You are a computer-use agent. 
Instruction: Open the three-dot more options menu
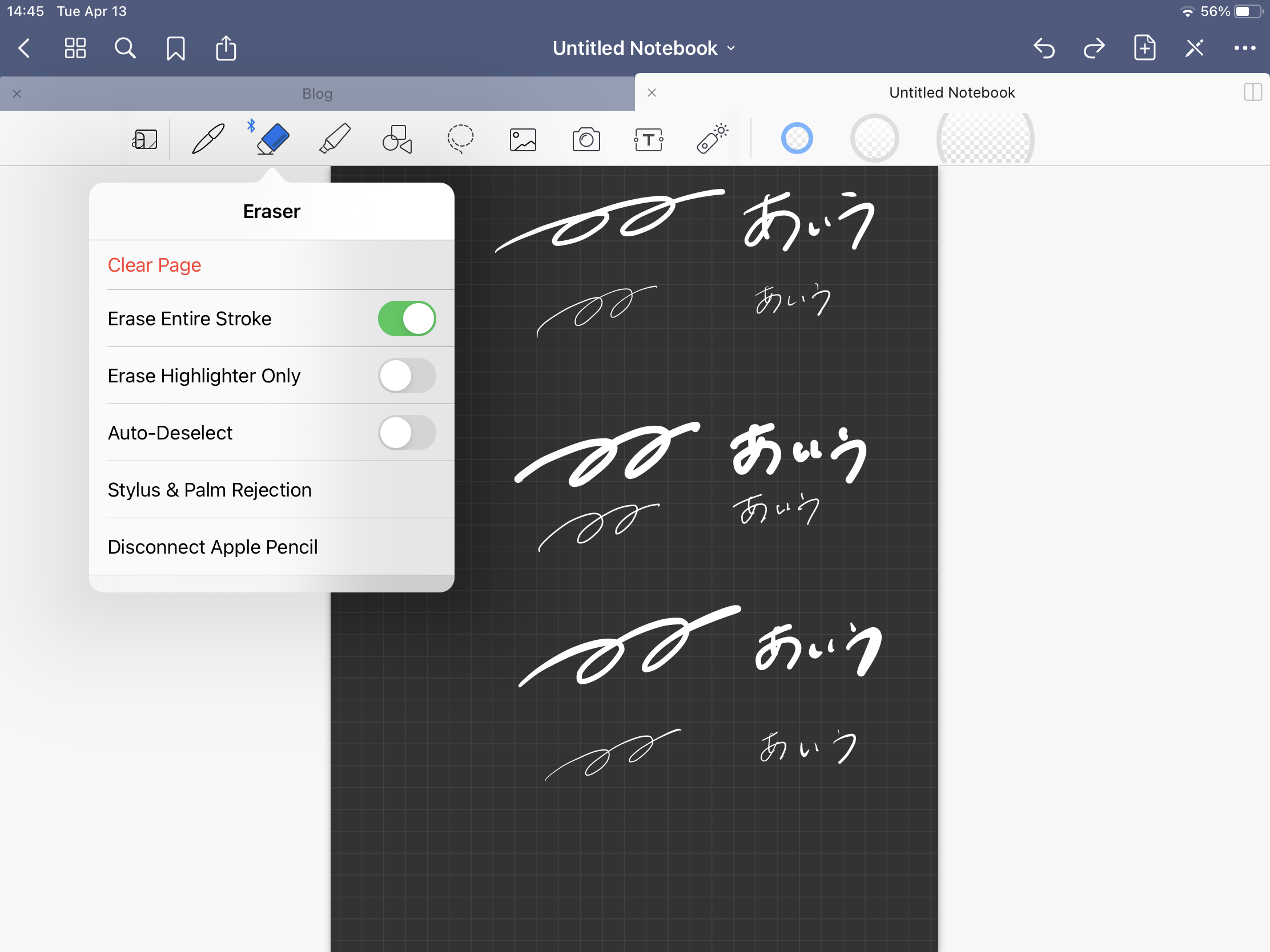point(1244,48)
